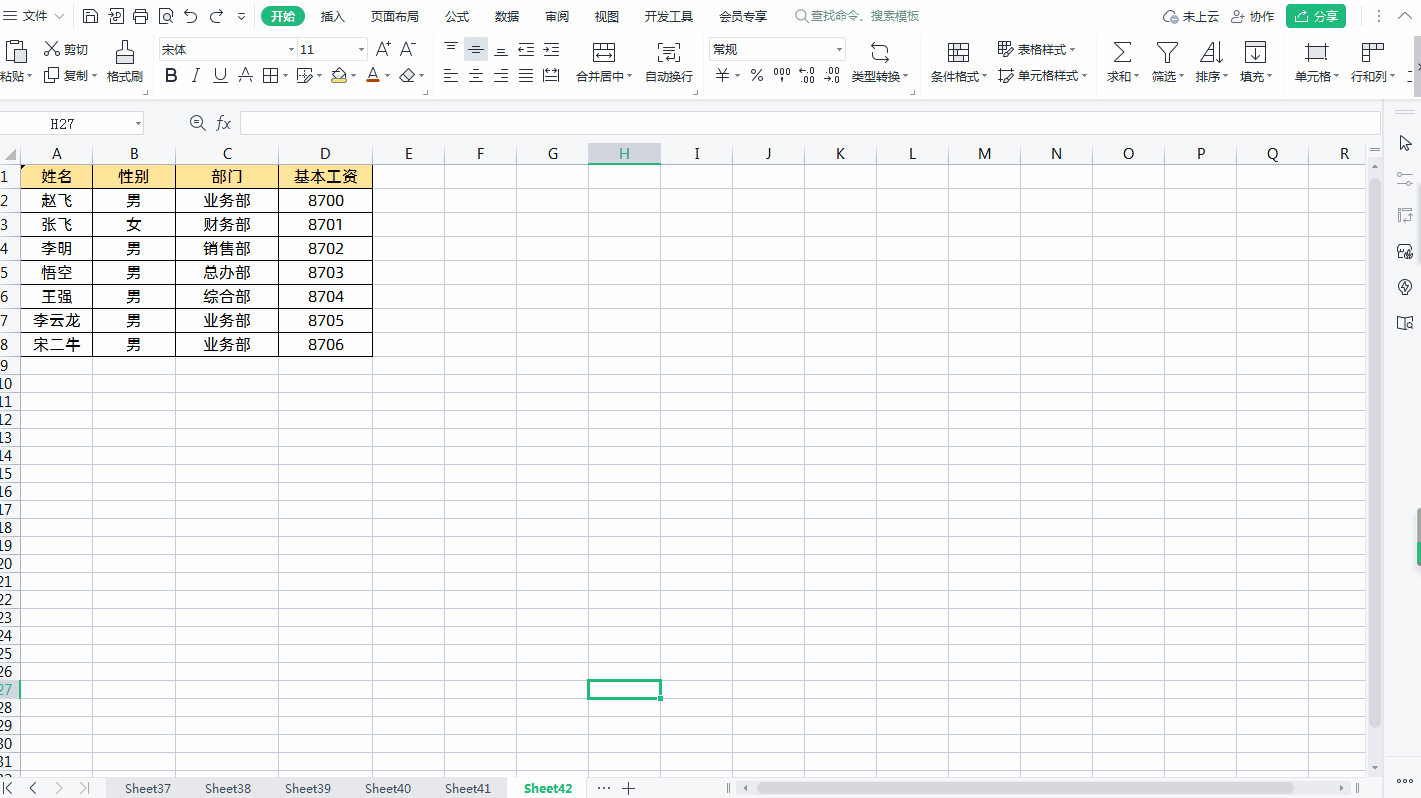Apply percent style format
The height and width of the screenshot is (798, 1421).
tap(757, 75)
